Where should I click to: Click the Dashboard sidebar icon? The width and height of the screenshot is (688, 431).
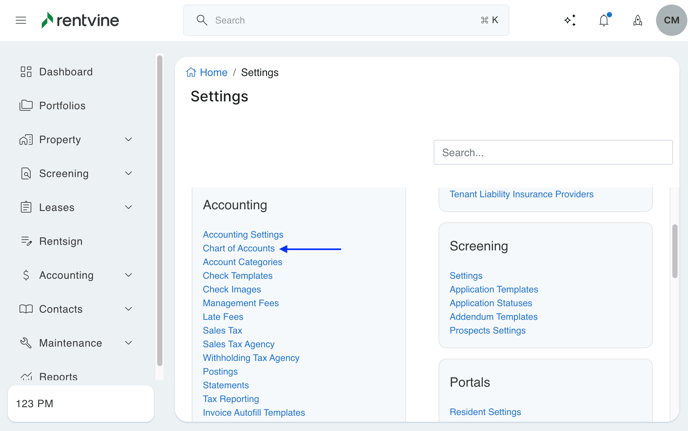26,72
